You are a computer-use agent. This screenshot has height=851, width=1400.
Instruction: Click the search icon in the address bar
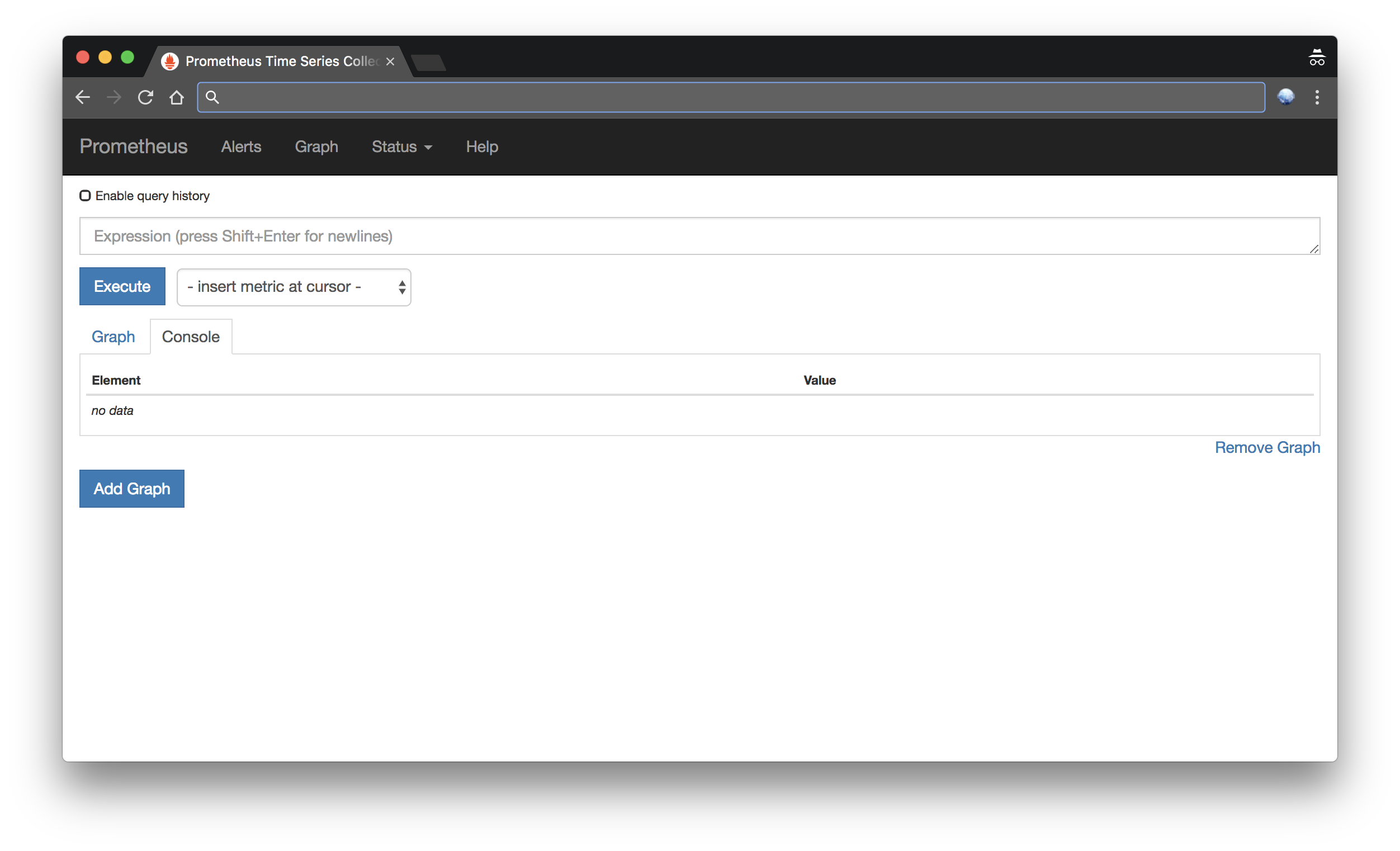(x=211, y=97)
